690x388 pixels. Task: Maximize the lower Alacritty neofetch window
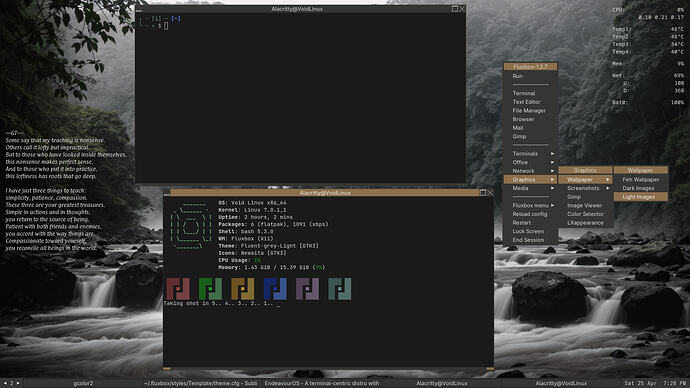[x=483, y=193]
